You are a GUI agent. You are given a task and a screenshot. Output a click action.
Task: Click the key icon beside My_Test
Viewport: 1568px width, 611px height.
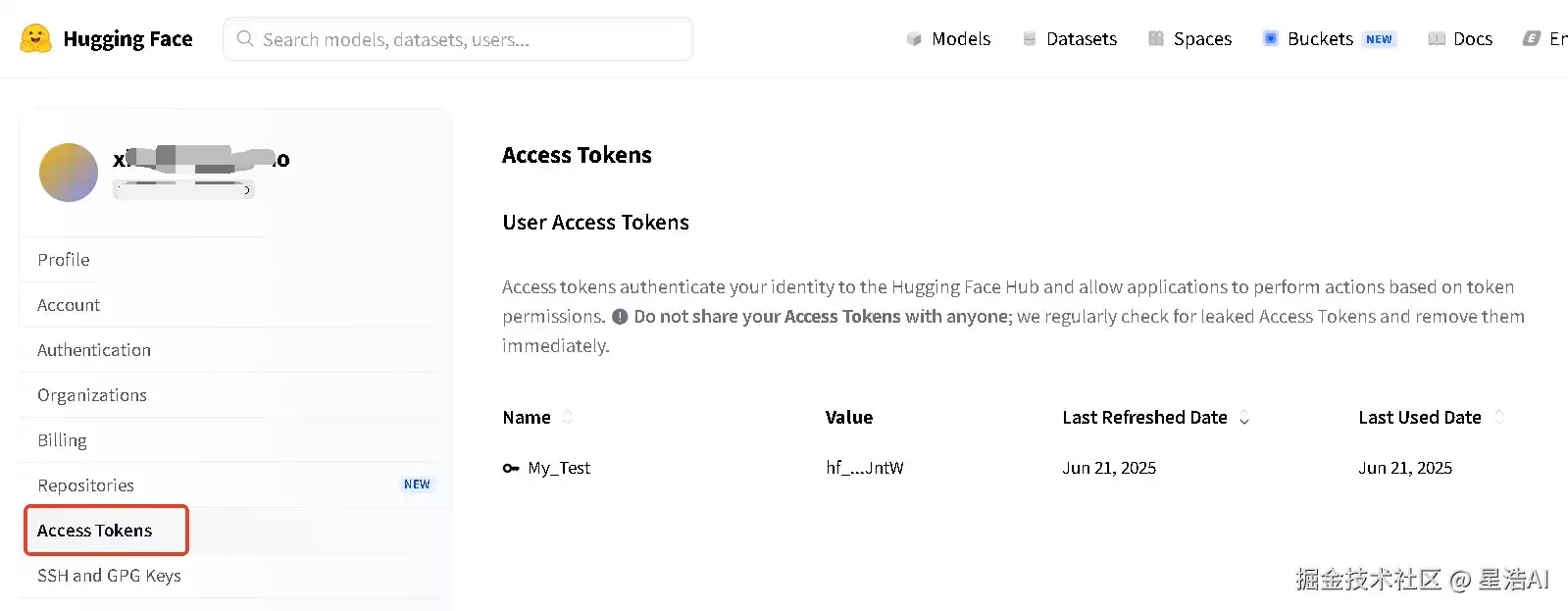(511, 469)
